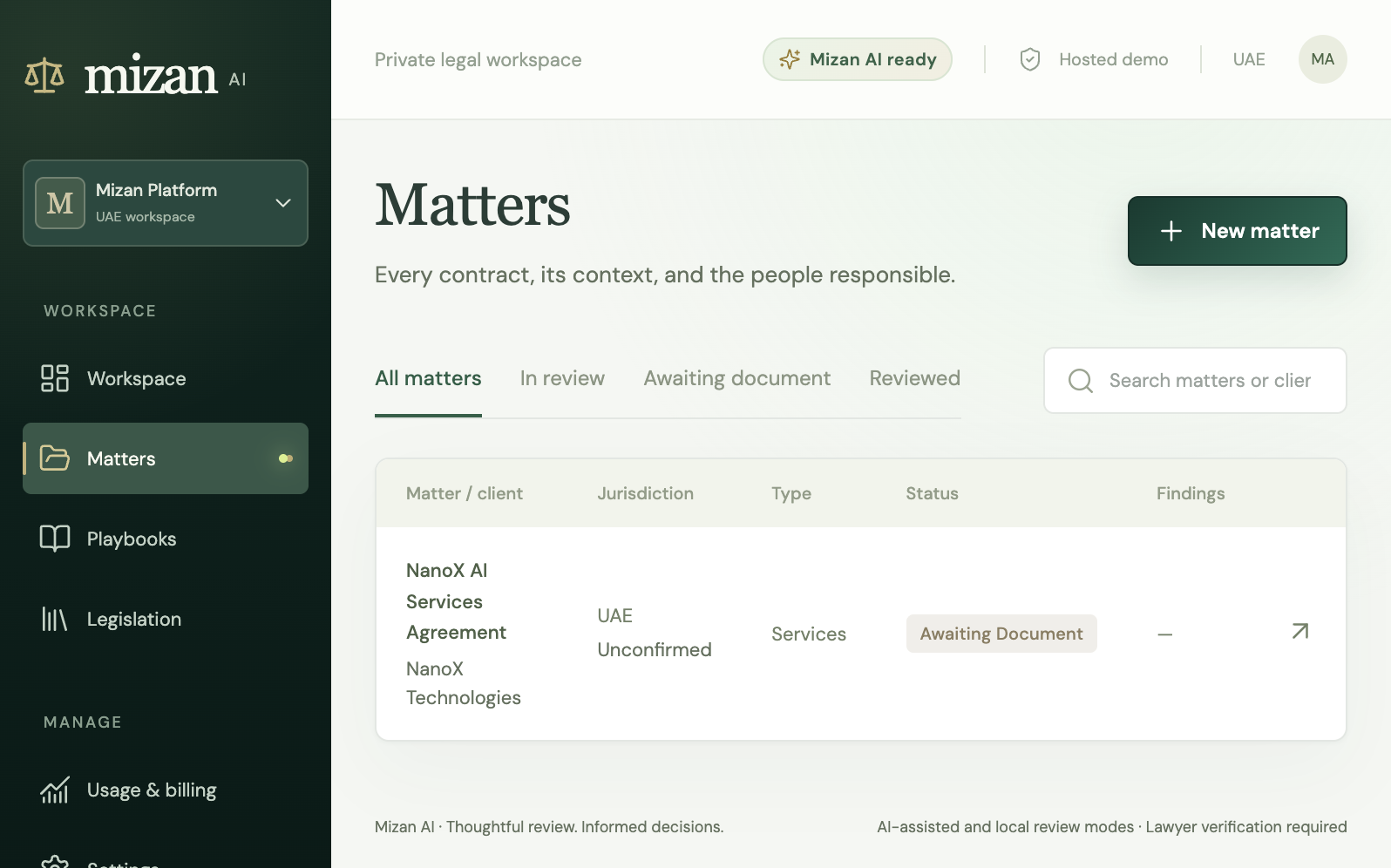Click the plus icon on New matter
Screen dimensions: 1391x868
coord(1171,231)
